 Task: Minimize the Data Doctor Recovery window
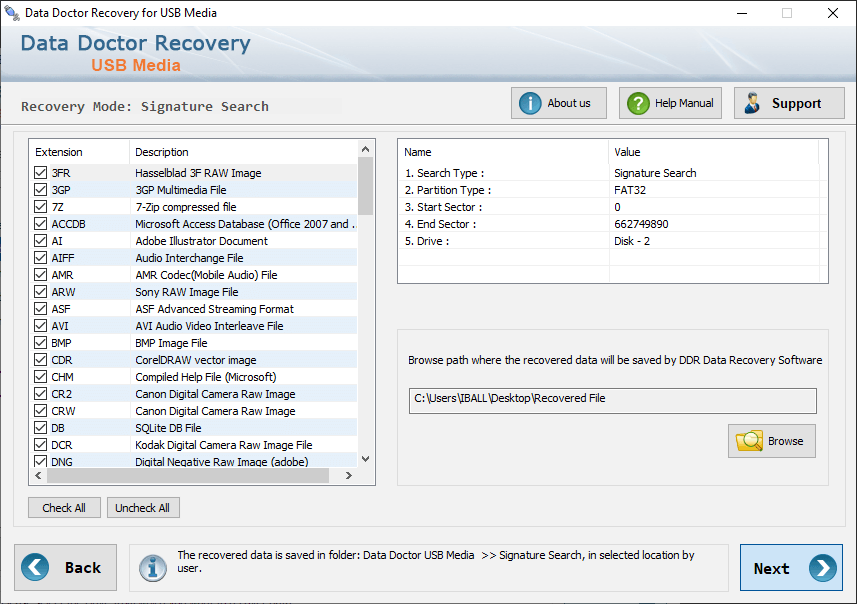[742, 13]
